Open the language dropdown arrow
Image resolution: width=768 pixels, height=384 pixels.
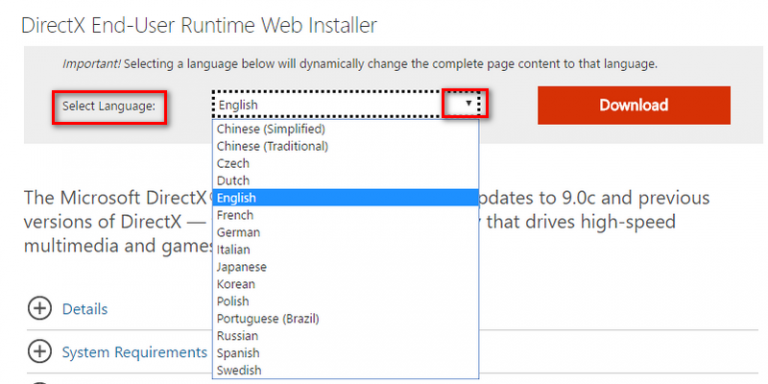point(469,103)
